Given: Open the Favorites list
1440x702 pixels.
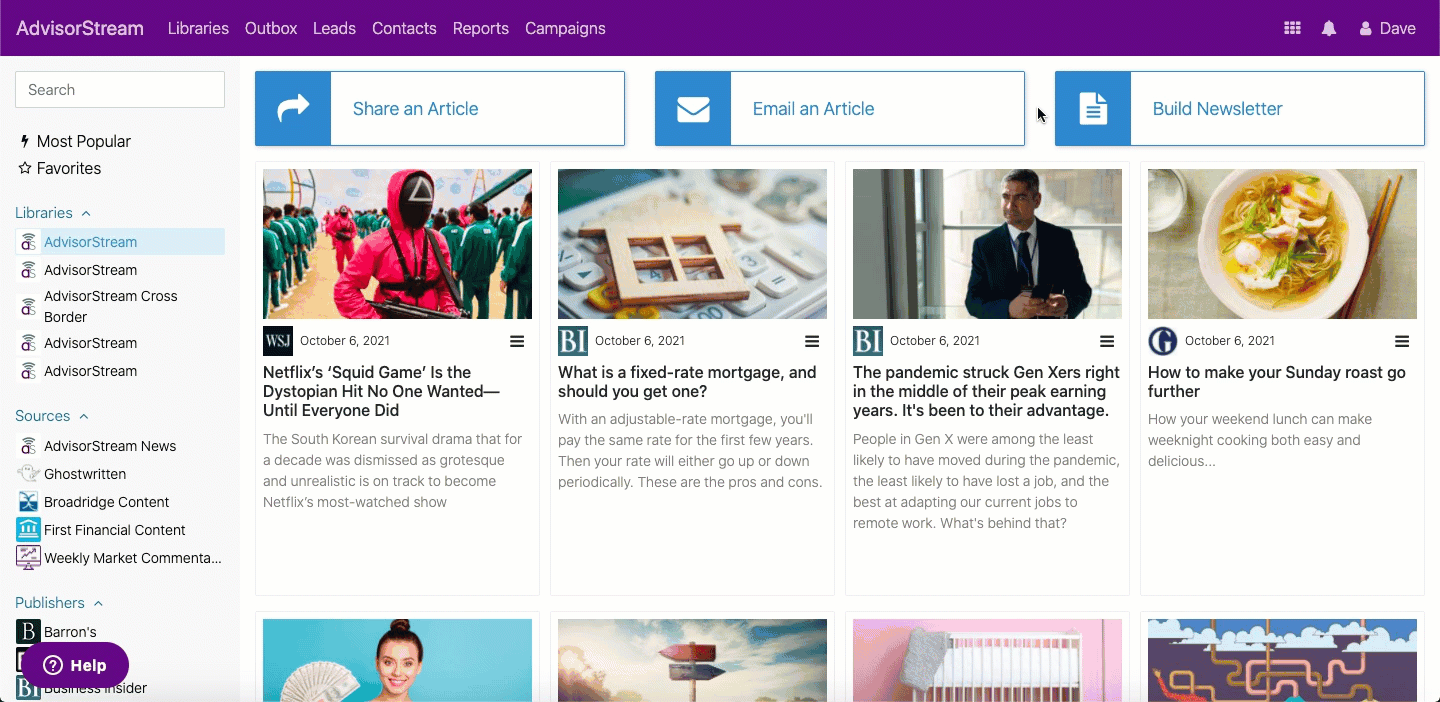Looking at the screenshot, I should 60,168.
